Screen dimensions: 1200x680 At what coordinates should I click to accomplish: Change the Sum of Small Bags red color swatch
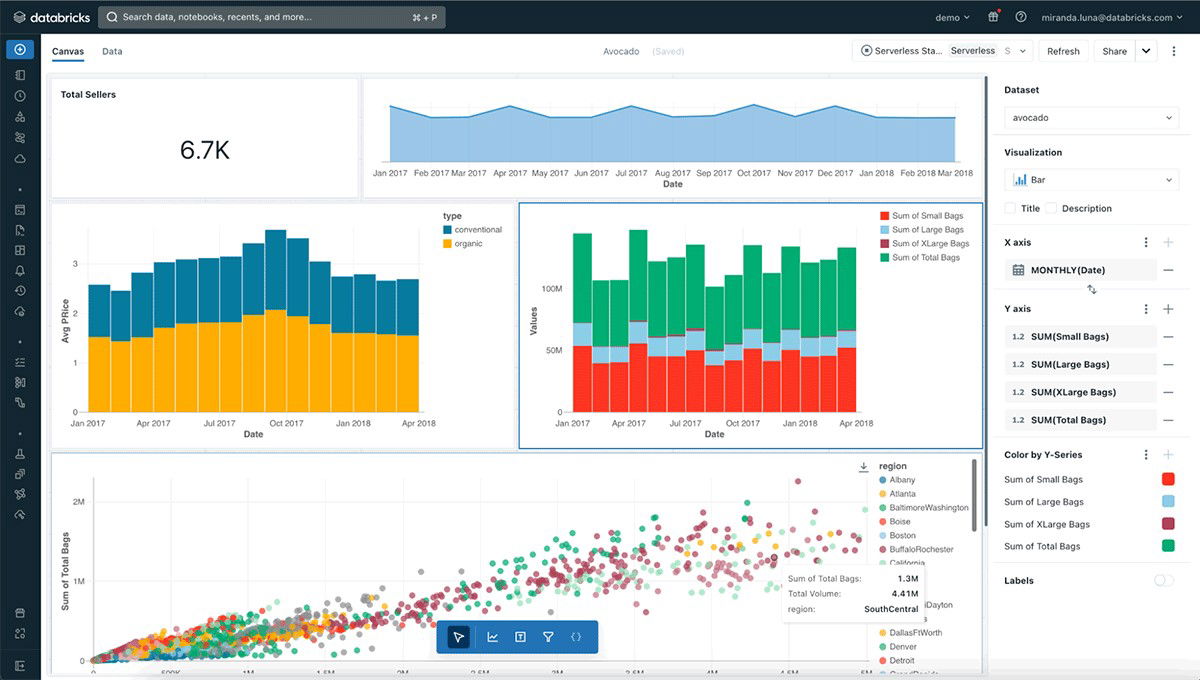1169,479
